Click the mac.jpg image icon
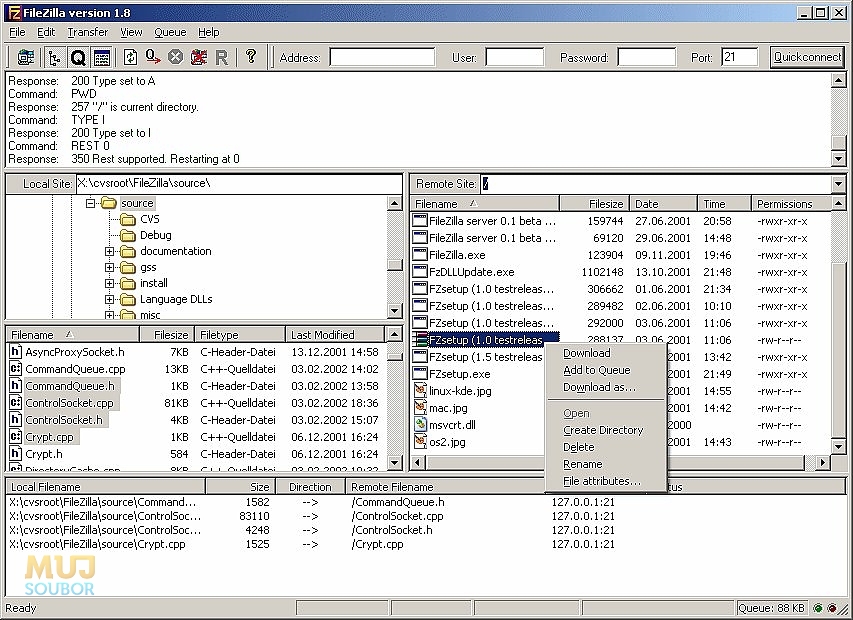The image size is (853, 620). click(x=420, y=407)
